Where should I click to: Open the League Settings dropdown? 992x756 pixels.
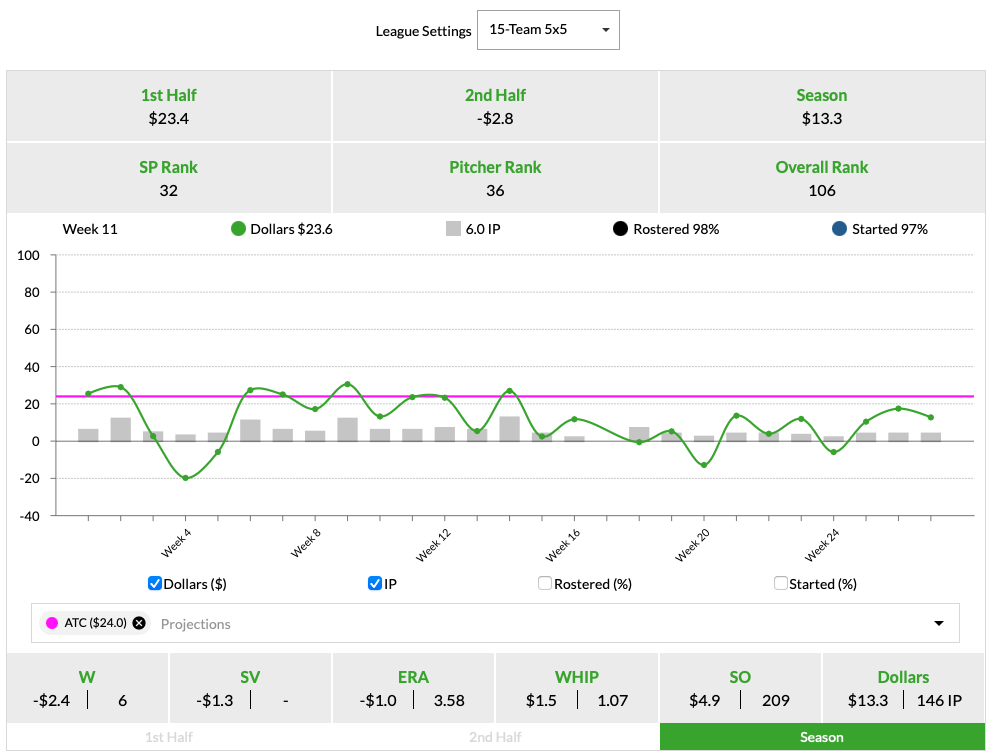(548, 30)
